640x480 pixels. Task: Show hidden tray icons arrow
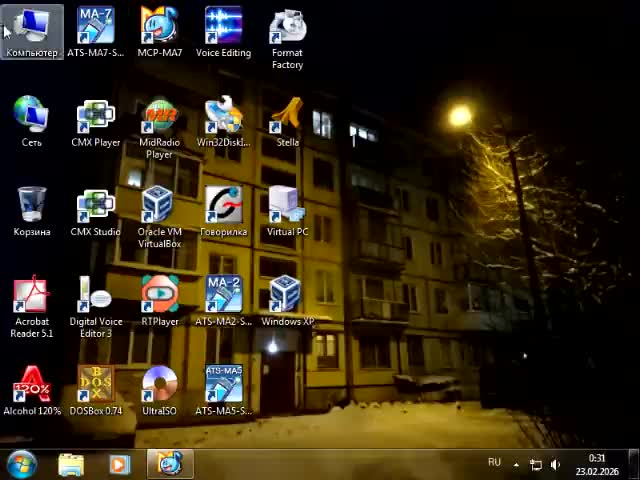point(516,464)
